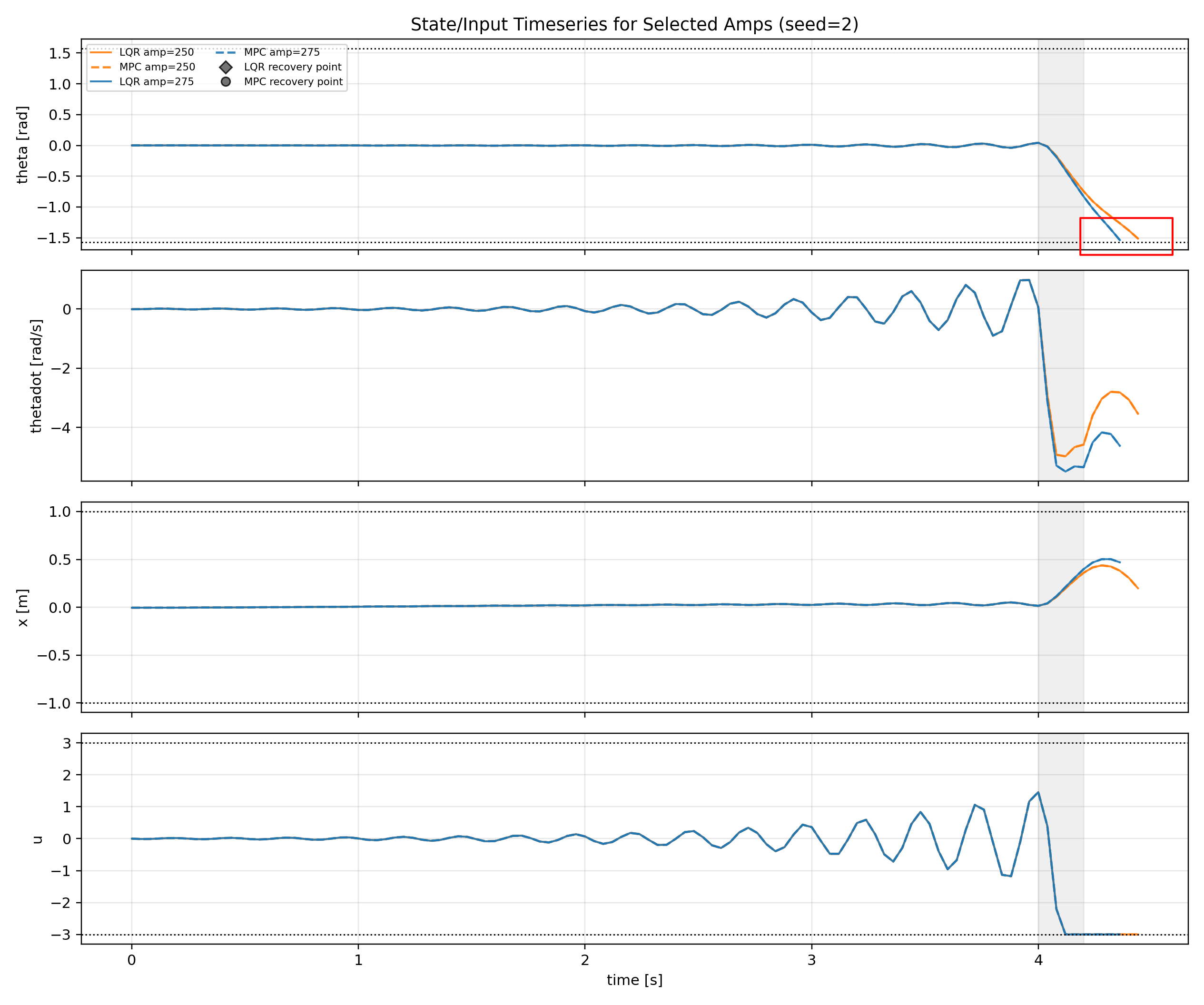1204x1005 pixels.
Task: Click the 'thetadot [rad/s]' axis label
Action: coord(36,376)
